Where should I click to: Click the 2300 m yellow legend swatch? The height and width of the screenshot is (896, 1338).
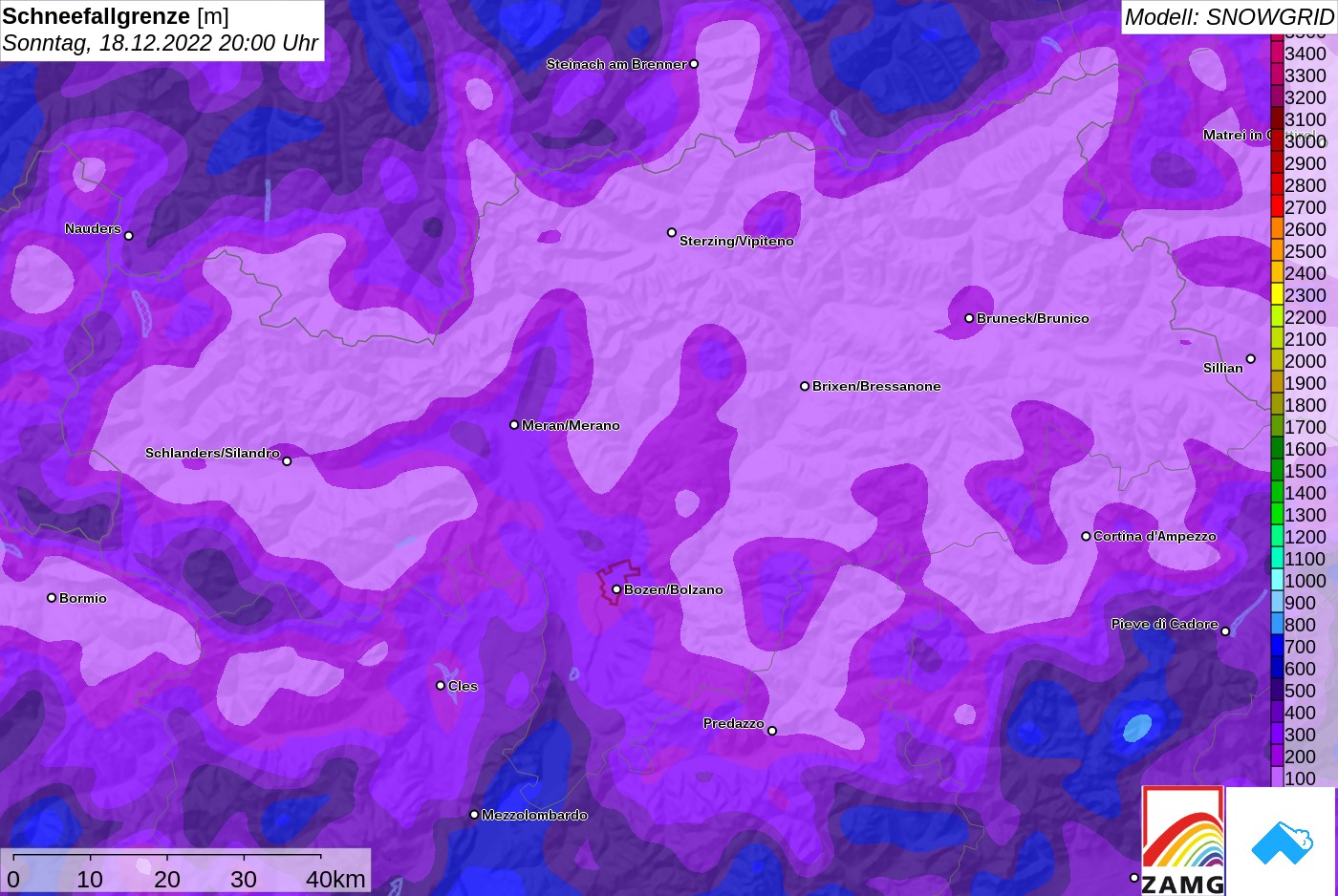tap(1277, 294)
